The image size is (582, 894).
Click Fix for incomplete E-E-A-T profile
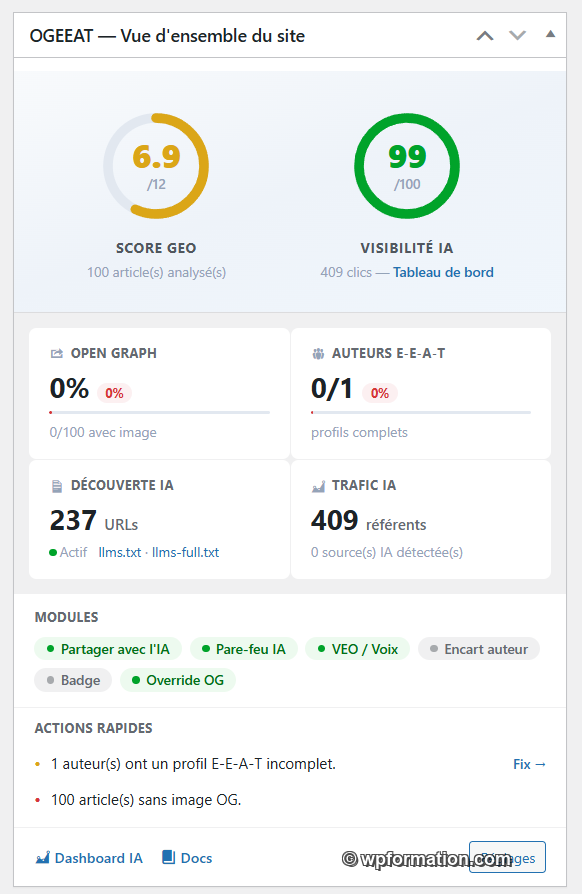pos(530,764)
